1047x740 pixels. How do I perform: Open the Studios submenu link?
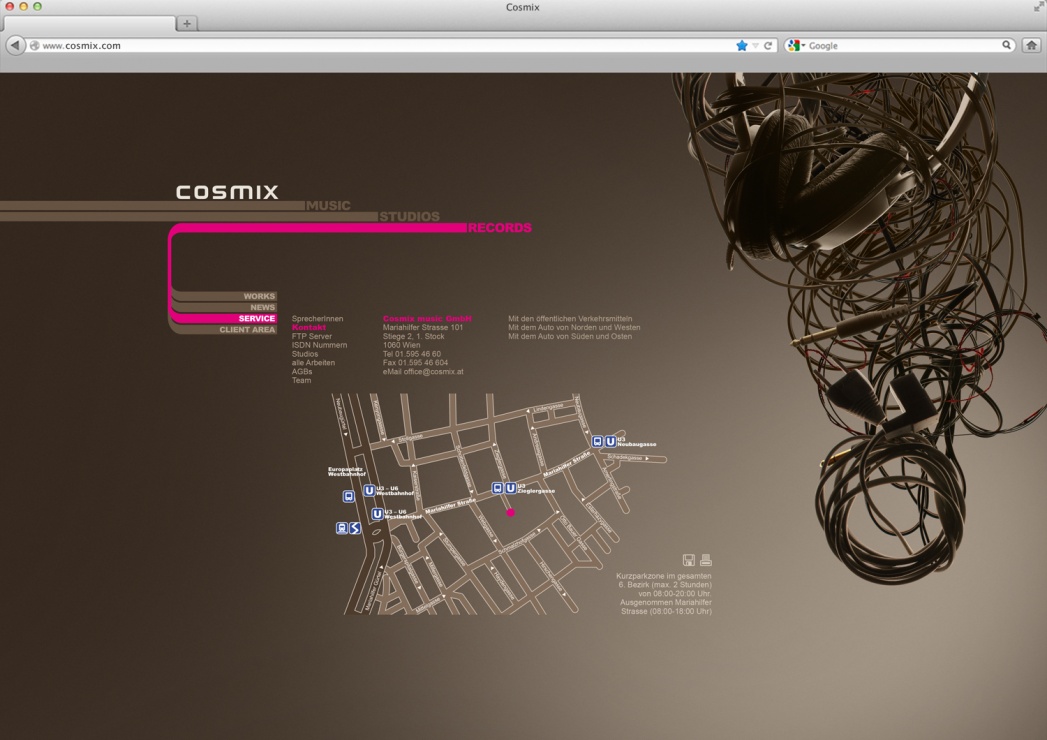[304, 354]
